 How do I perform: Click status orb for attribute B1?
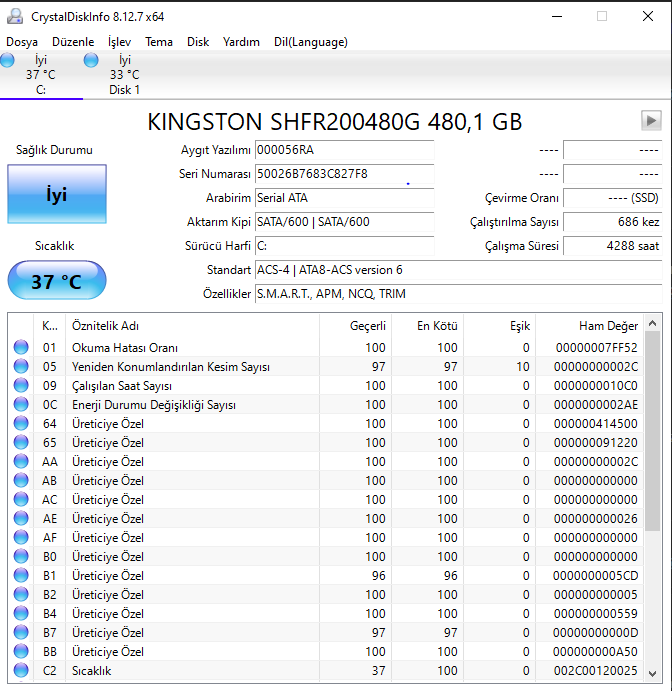(21, 575)
